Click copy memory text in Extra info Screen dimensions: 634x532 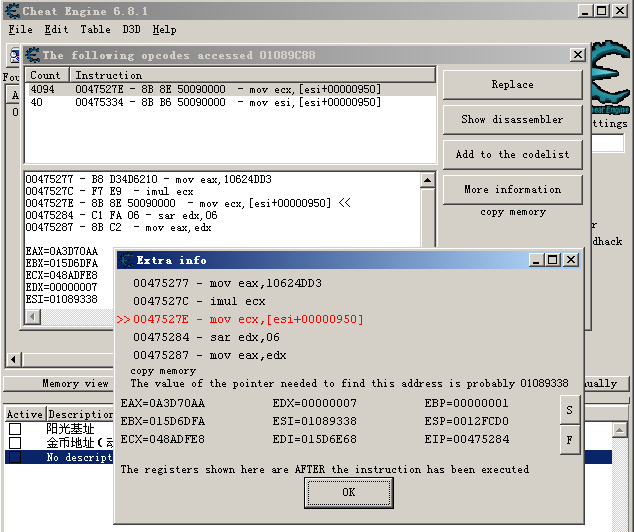[x=163, y=371]
